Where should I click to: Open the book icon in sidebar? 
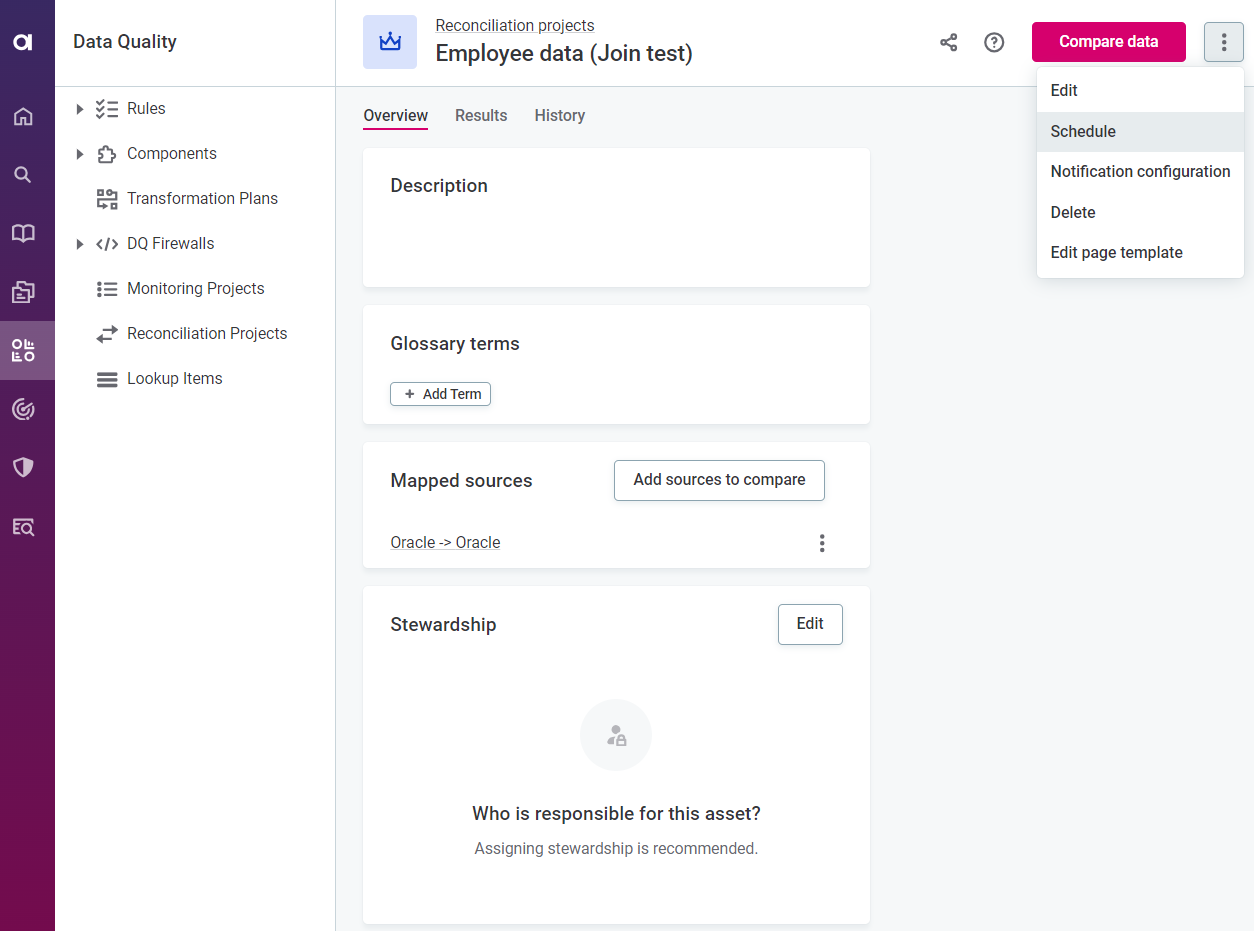[23, 233]
